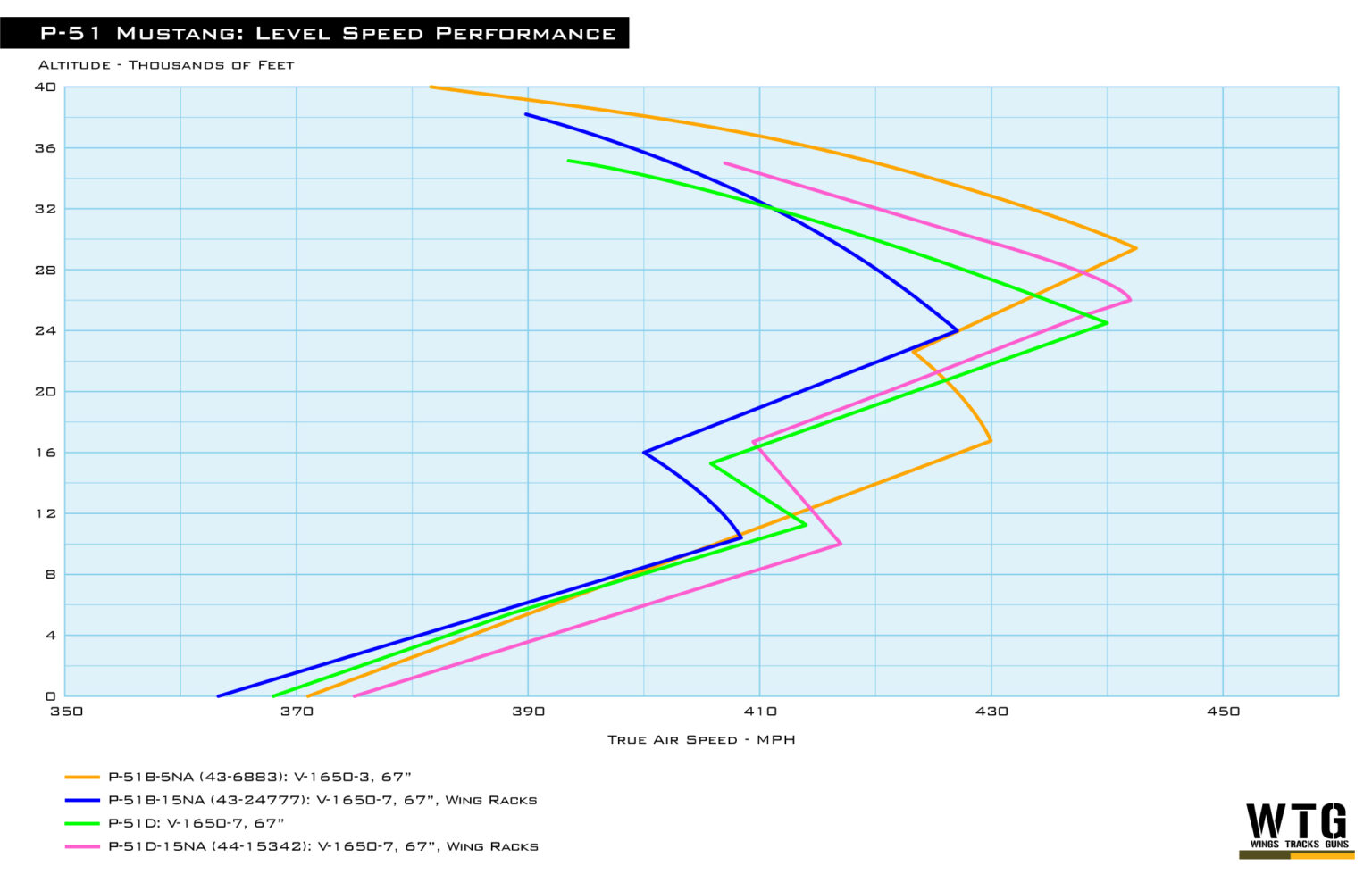This screenshot has height=874, width=1372.
Task: Click the pink curve's start point at zero altitude
Action: pyautogui.click(x=355, y=695)
